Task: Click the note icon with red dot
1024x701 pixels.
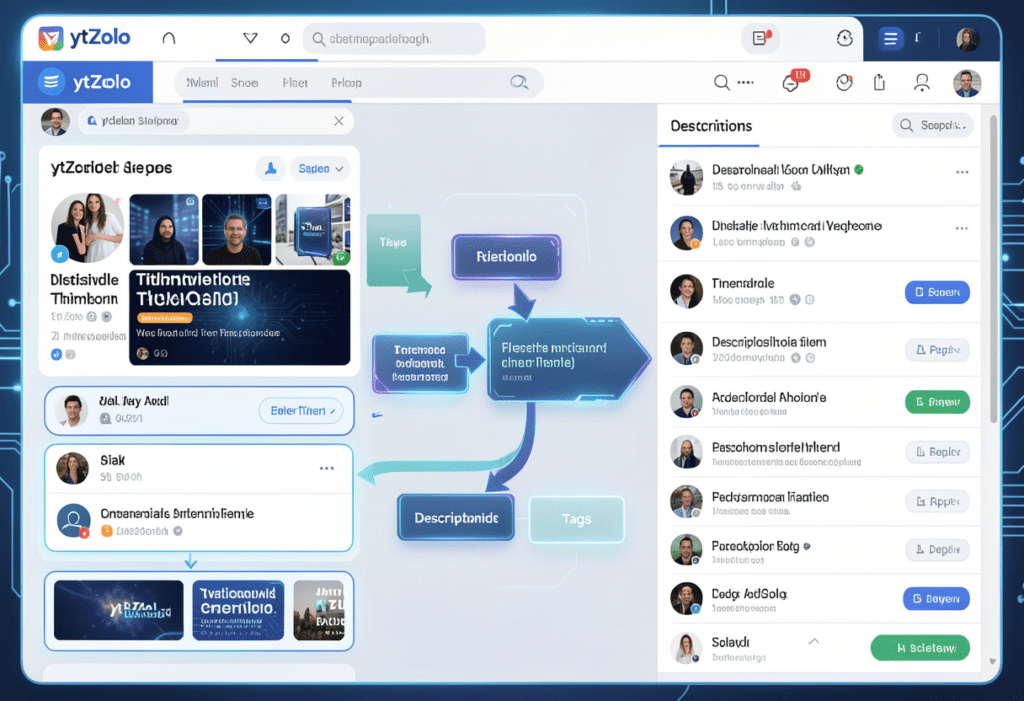Action: coord(761,39)
